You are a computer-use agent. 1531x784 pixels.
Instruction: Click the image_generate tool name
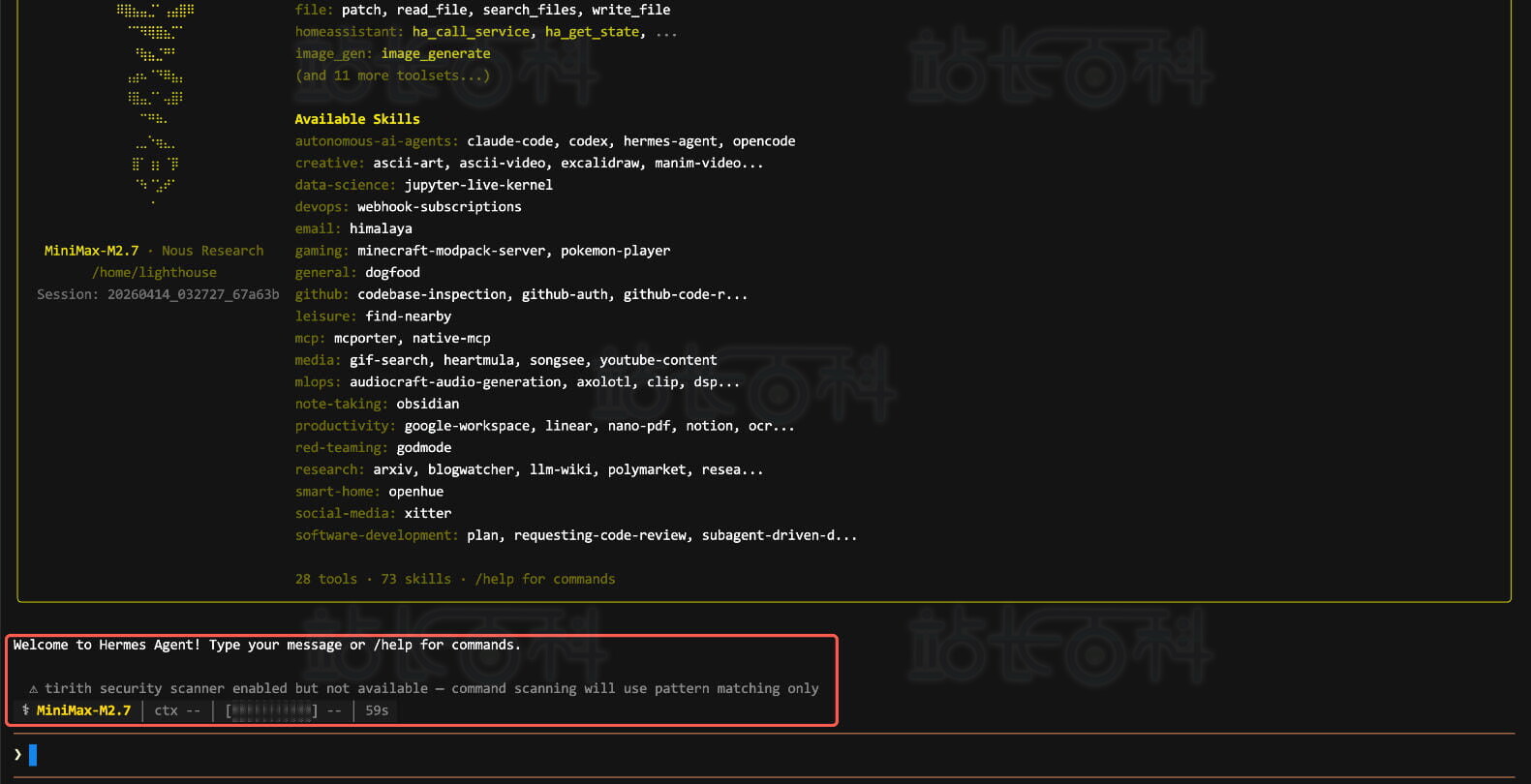coord(435,54)
